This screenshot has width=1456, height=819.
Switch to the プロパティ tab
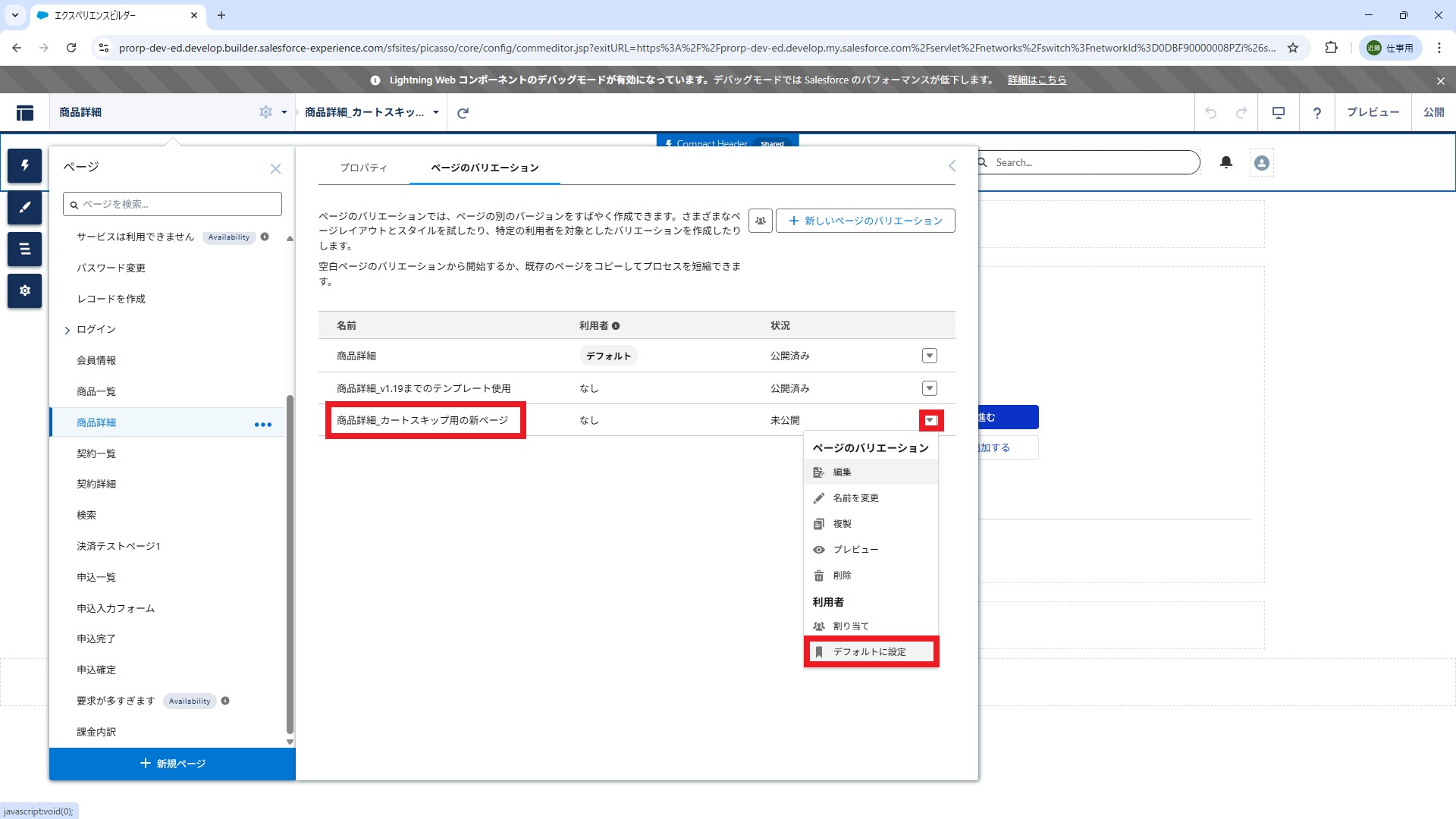point(363,168)
